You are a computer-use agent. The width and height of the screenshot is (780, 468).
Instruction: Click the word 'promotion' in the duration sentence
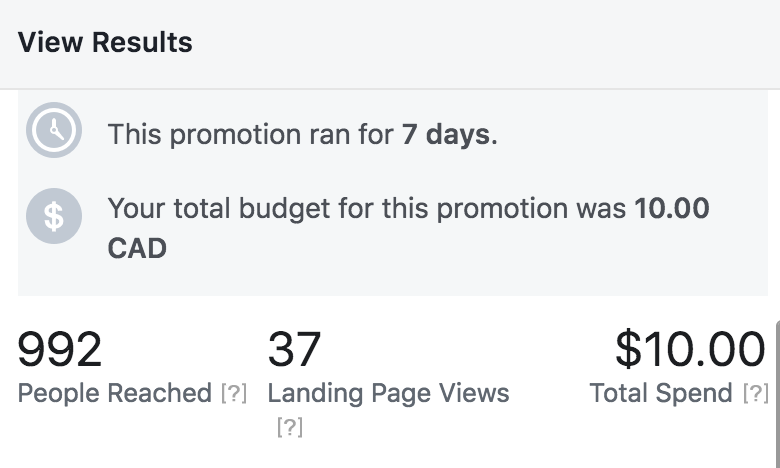pyautogui.click(x=235, y=135)
